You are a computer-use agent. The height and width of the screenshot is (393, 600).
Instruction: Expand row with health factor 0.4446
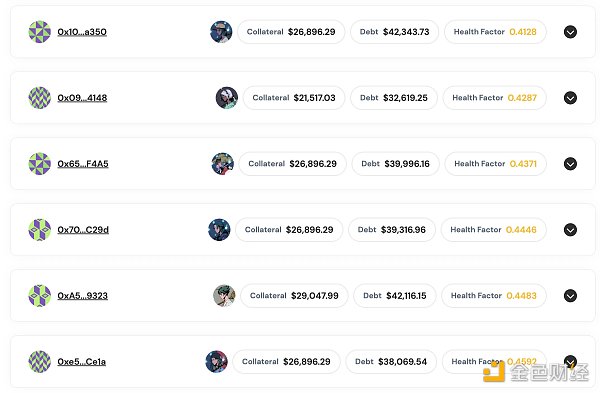(570, 230)
